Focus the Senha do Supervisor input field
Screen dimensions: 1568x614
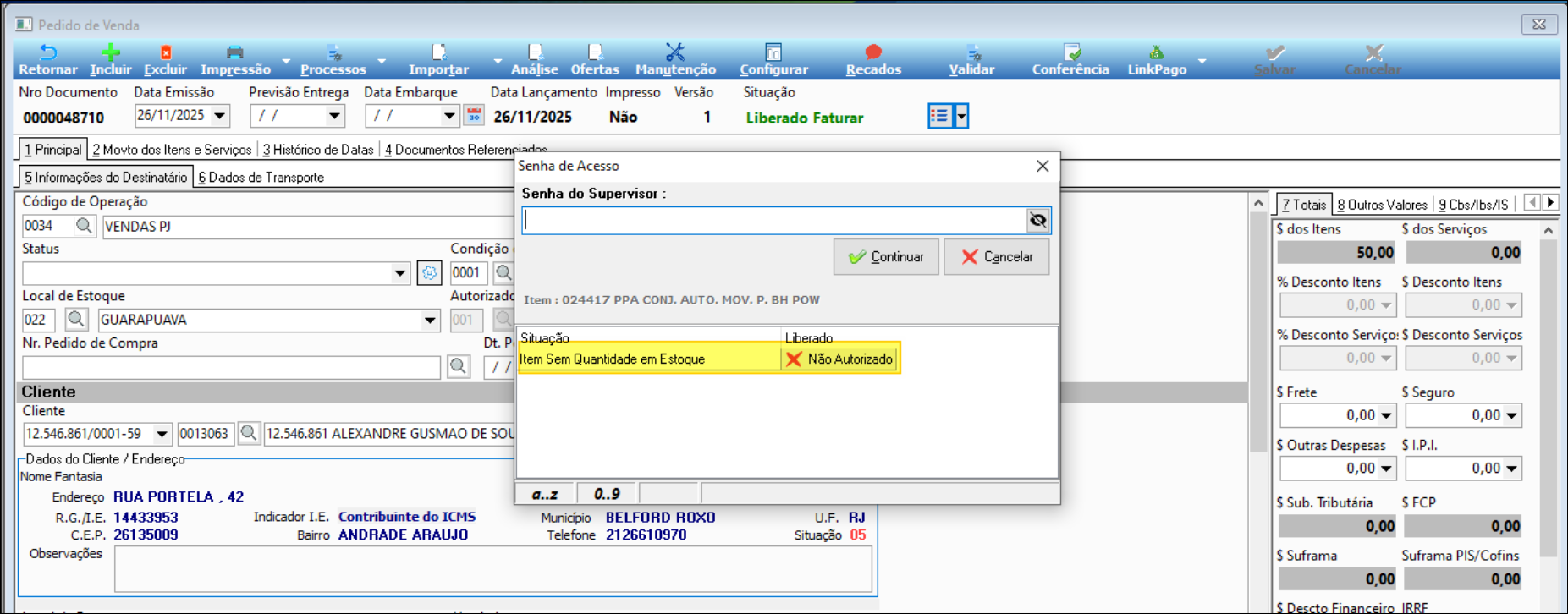point(773,221)
